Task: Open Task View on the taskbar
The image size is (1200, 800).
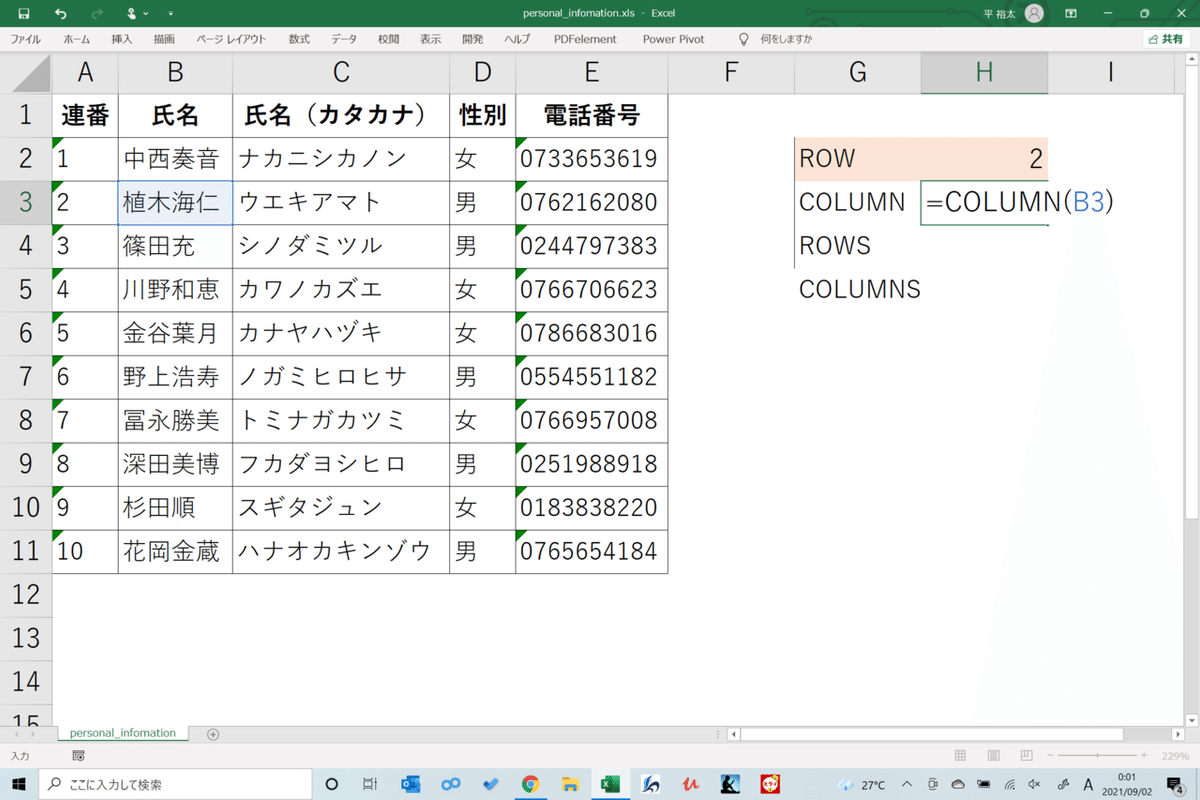Action: click(x=370, y=784)
